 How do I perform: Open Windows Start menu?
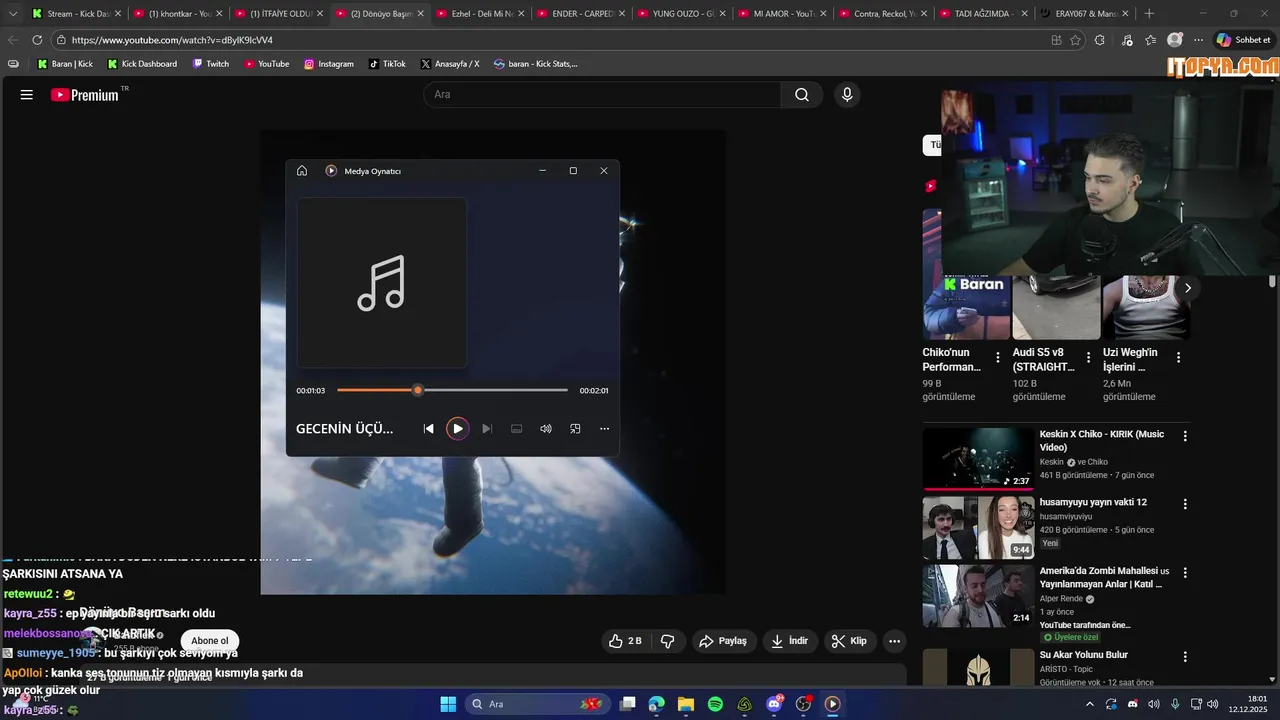[x=448, y=704]
